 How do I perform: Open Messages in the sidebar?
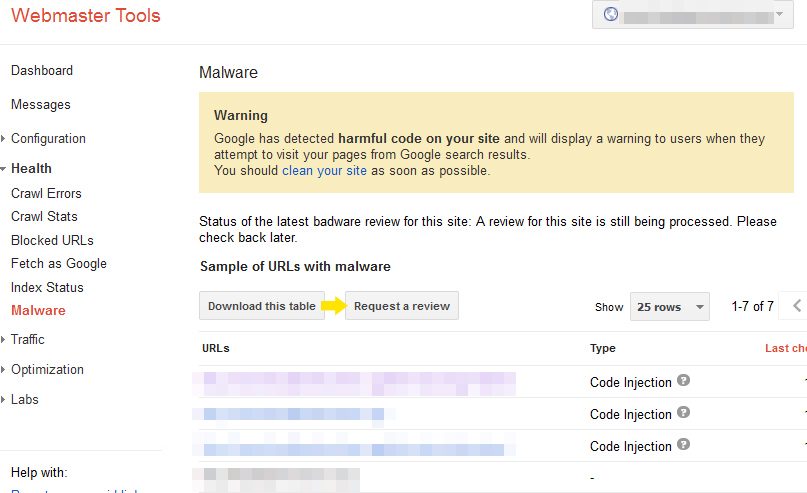41,105
